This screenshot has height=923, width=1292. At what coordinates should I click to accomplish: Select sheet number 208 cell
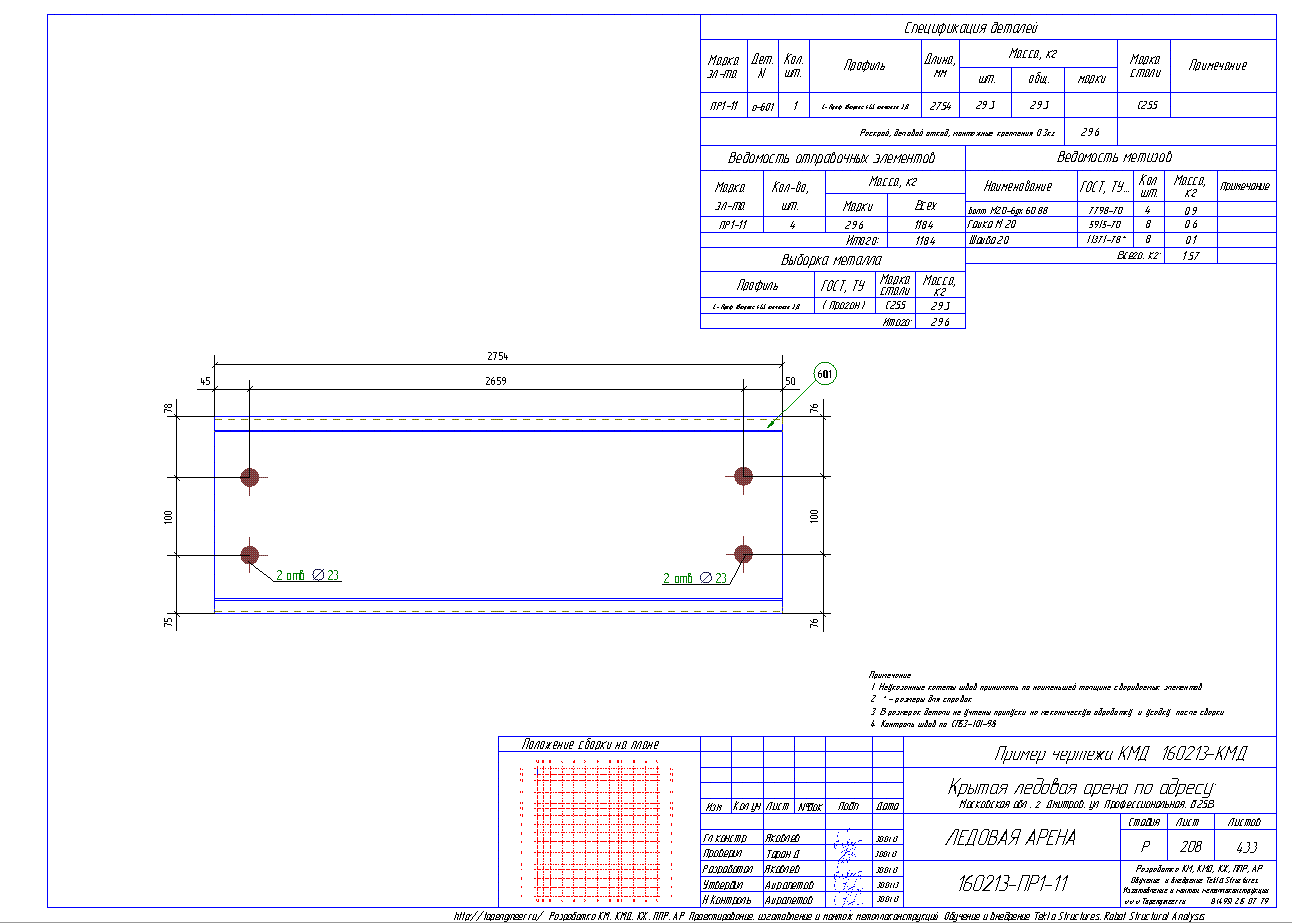click(1188, 843)
